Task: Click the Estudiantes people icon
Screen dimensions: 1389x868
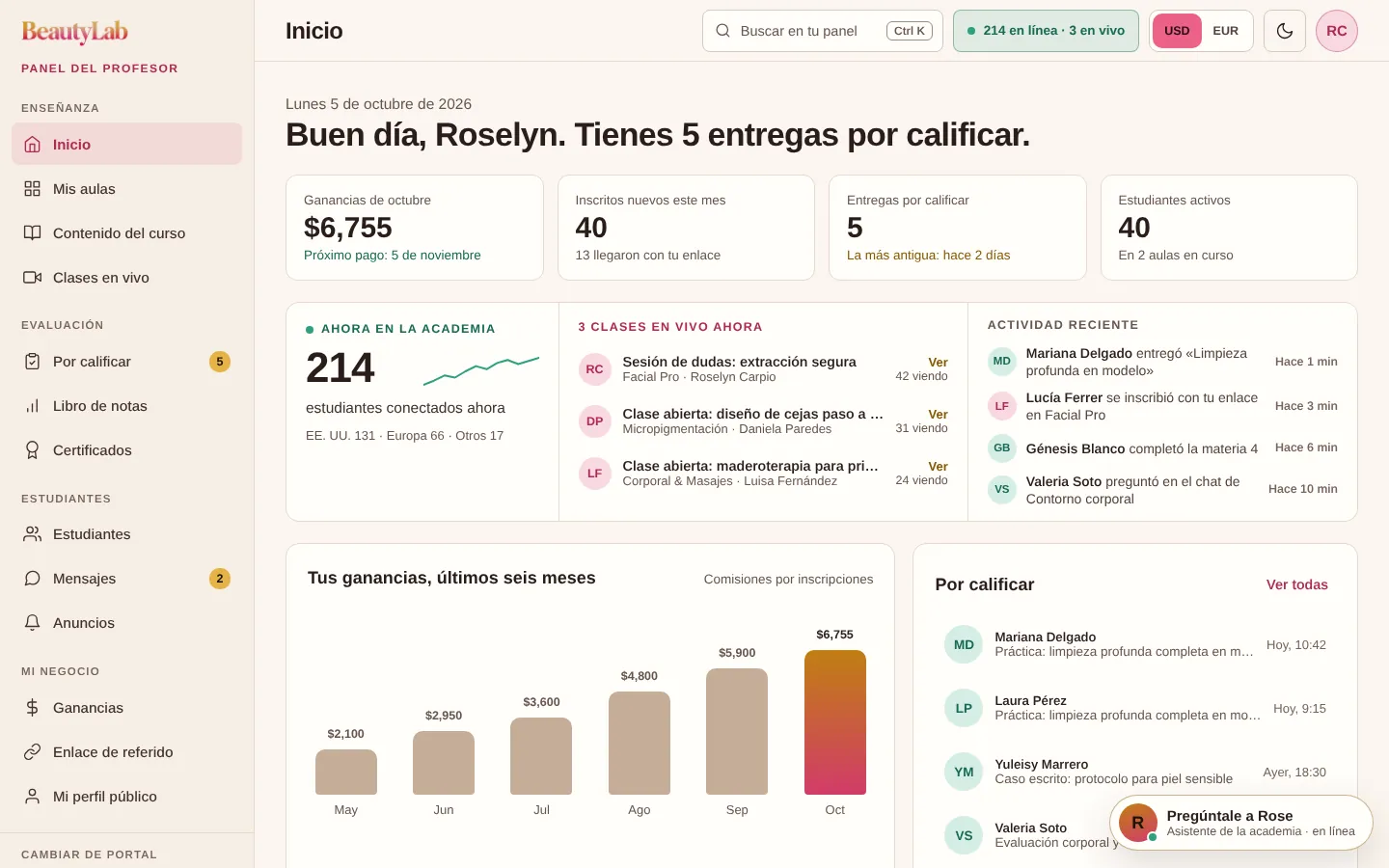Action: click(33, 534)
